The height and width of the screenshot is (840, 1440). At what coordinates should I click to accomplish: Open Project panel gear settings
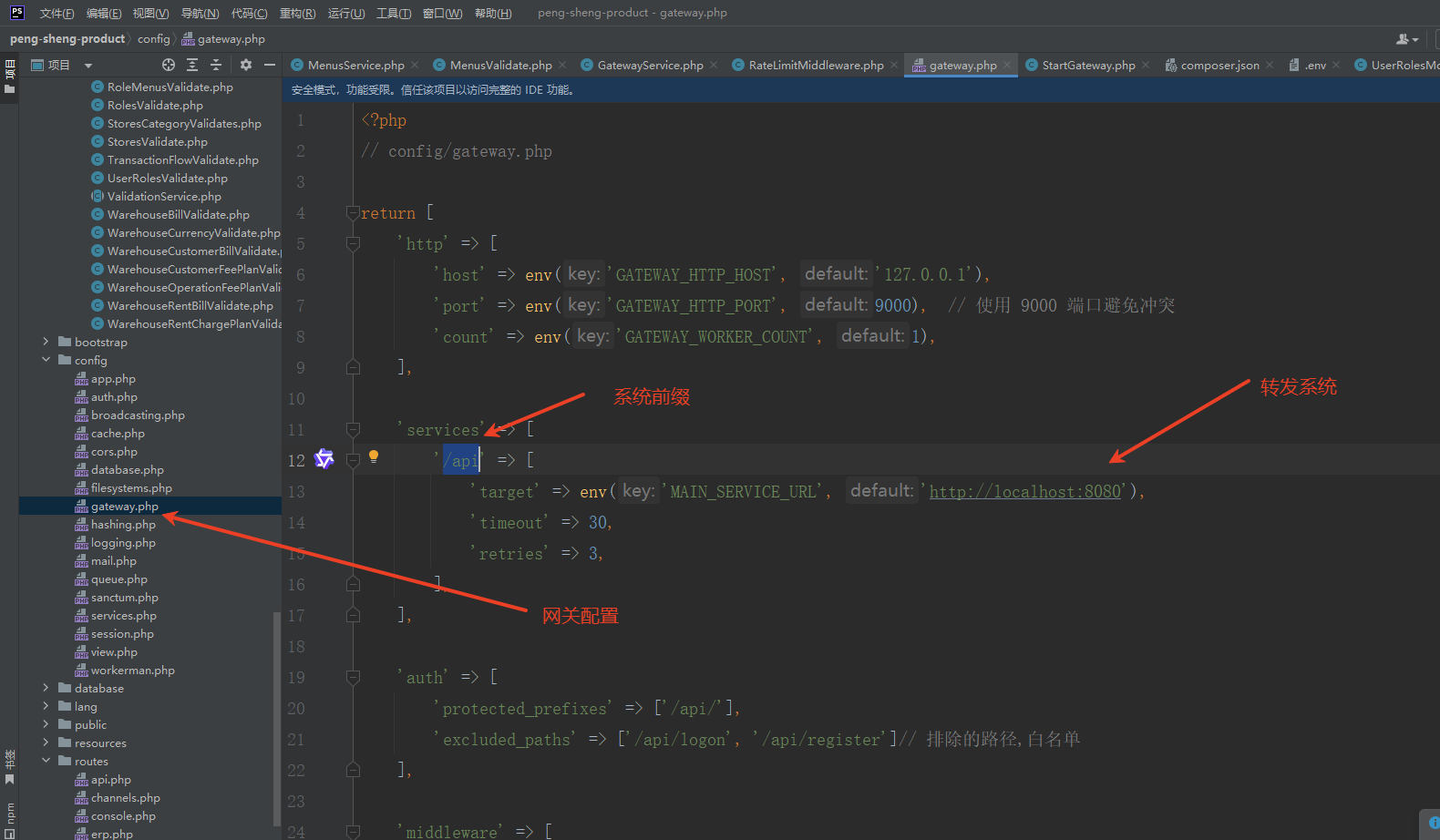pos(246,65)
